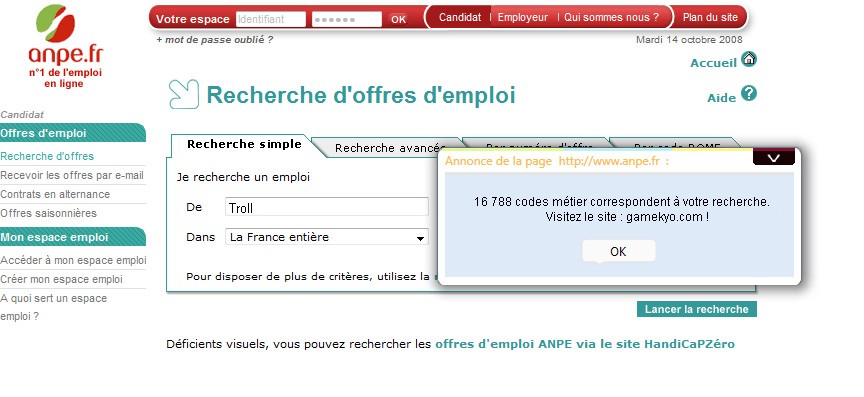864x397 pixels.
Task: Click the Aide question mark icon
Action: [x=749, y=93]
